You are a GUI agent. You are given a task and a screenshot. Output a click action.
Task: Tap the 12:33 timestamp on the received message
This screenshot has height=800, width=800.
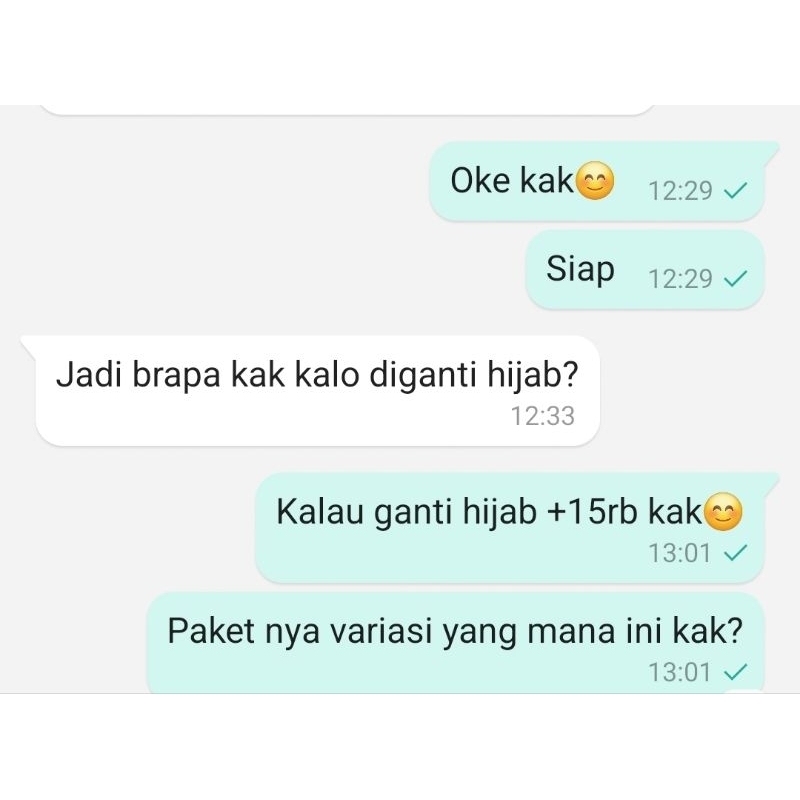pyautogui.click(x=543, y=416)
